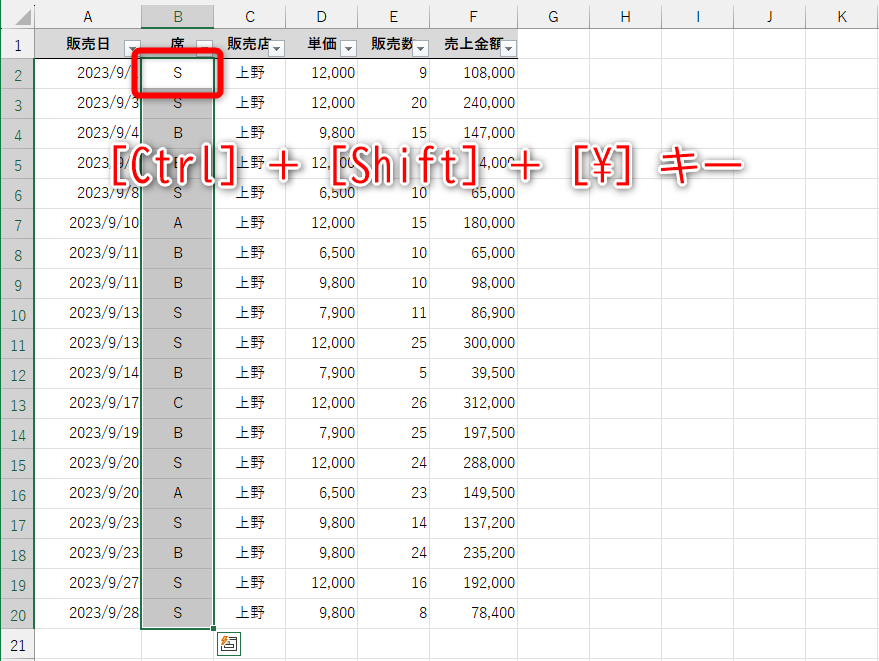Select the column K header

click(843, 16)
